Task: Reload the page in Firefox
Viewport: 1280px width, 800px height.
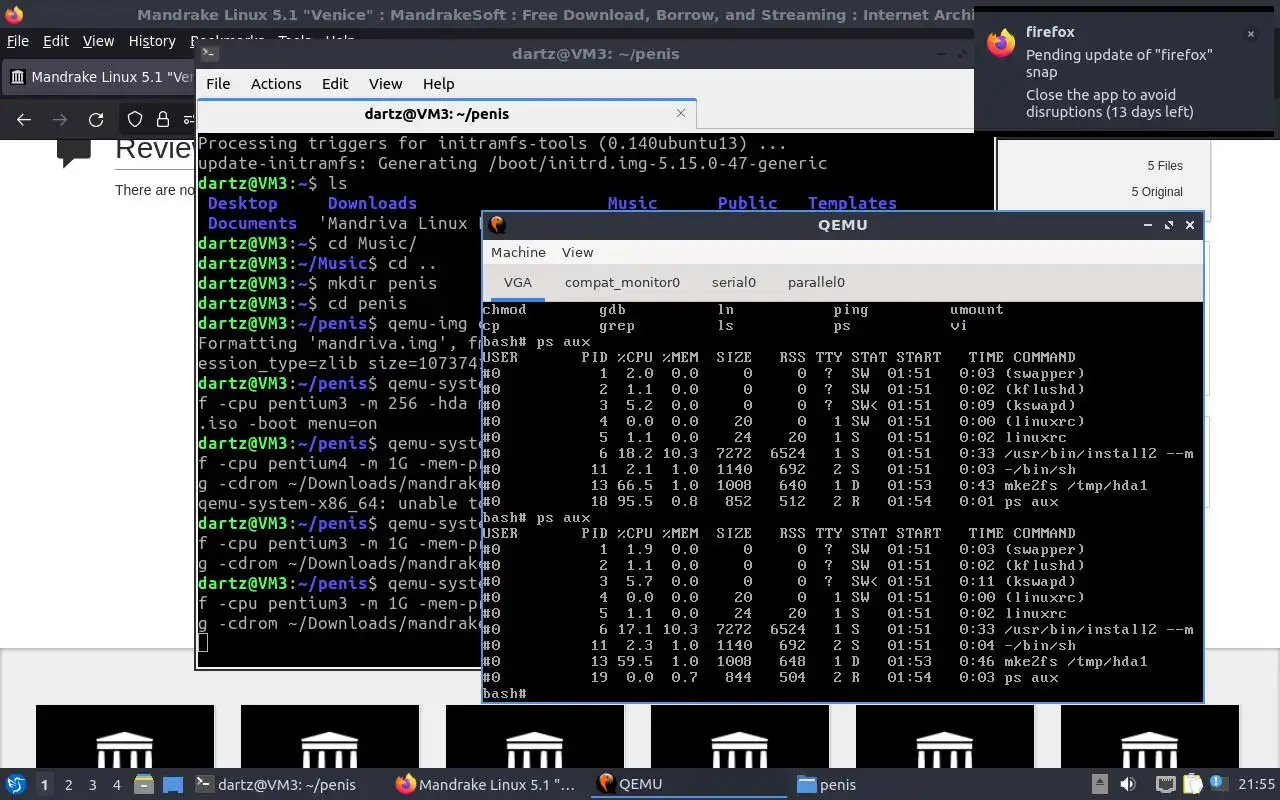Action: point(96,120)
